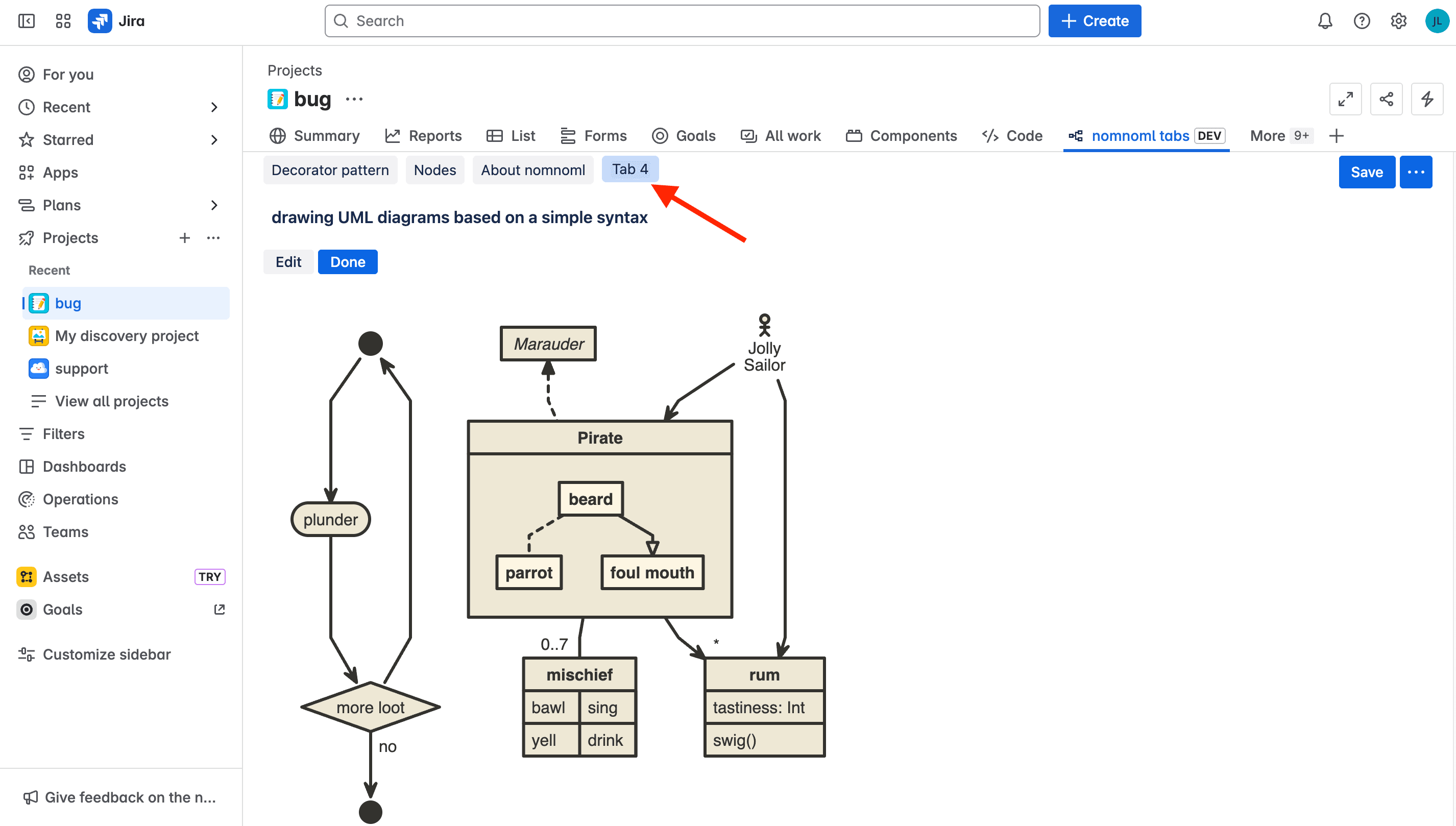Switch to the Summary tab

click(x=315, y=136)
